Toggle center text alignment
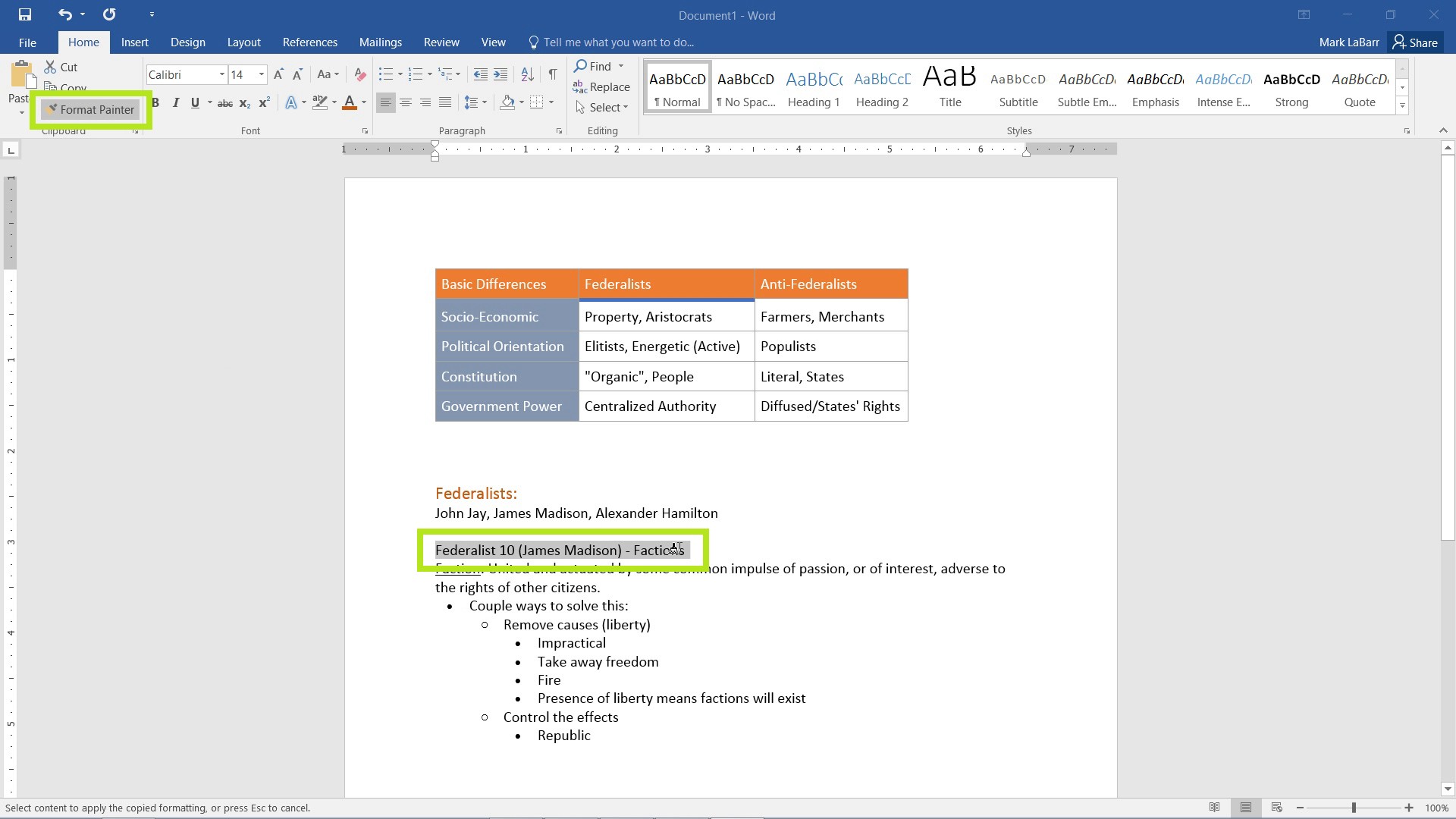The width and height of the screenshot is (1456, 819). (x=406, y=102)
